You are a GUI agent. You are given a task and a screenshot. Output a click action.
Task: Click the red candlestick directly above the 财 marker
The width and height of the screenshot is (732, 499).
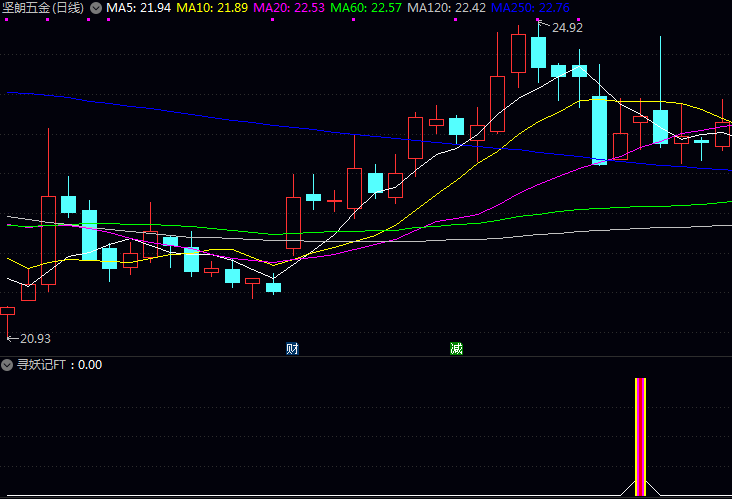(293, 222)
